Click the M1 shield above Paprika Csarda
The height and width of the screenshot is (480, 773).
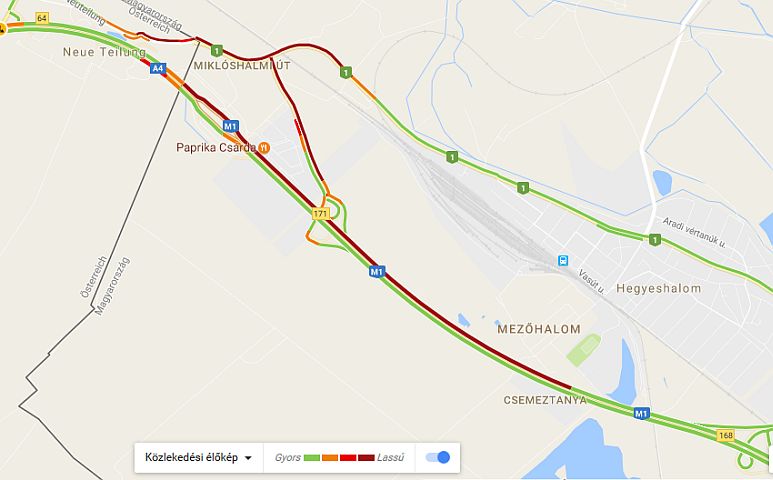pyautogui.click(x=231, y=126)
